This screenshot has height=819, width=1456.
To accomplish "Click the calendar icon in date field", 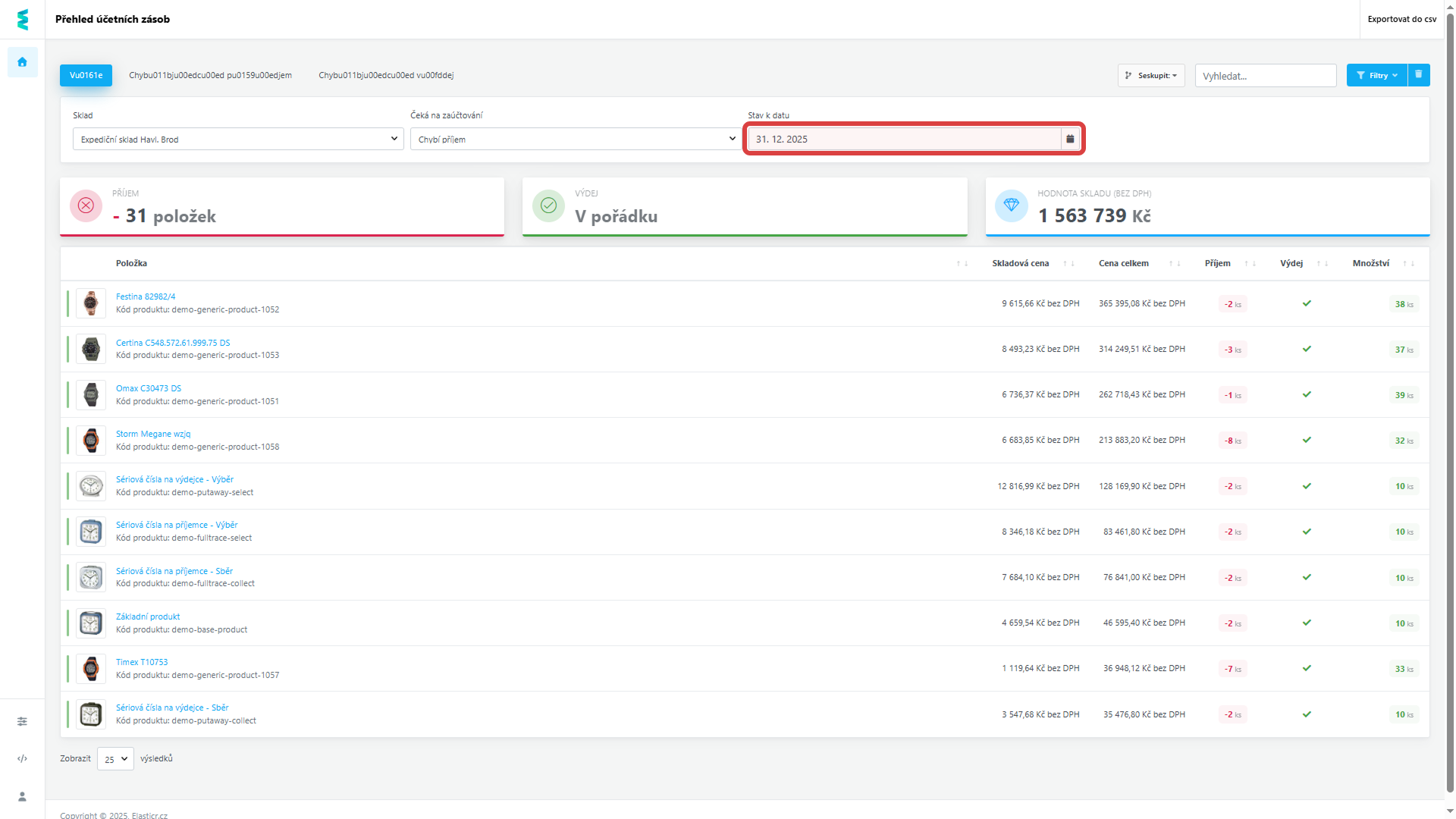I will 1070,140.
